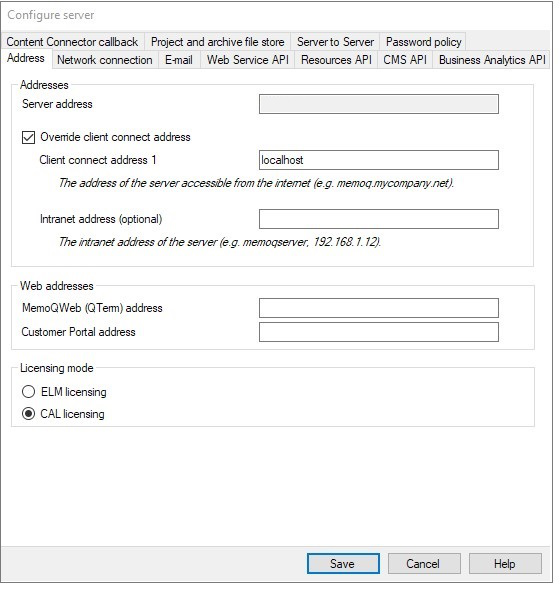Select the Address tab

[26, 59]
